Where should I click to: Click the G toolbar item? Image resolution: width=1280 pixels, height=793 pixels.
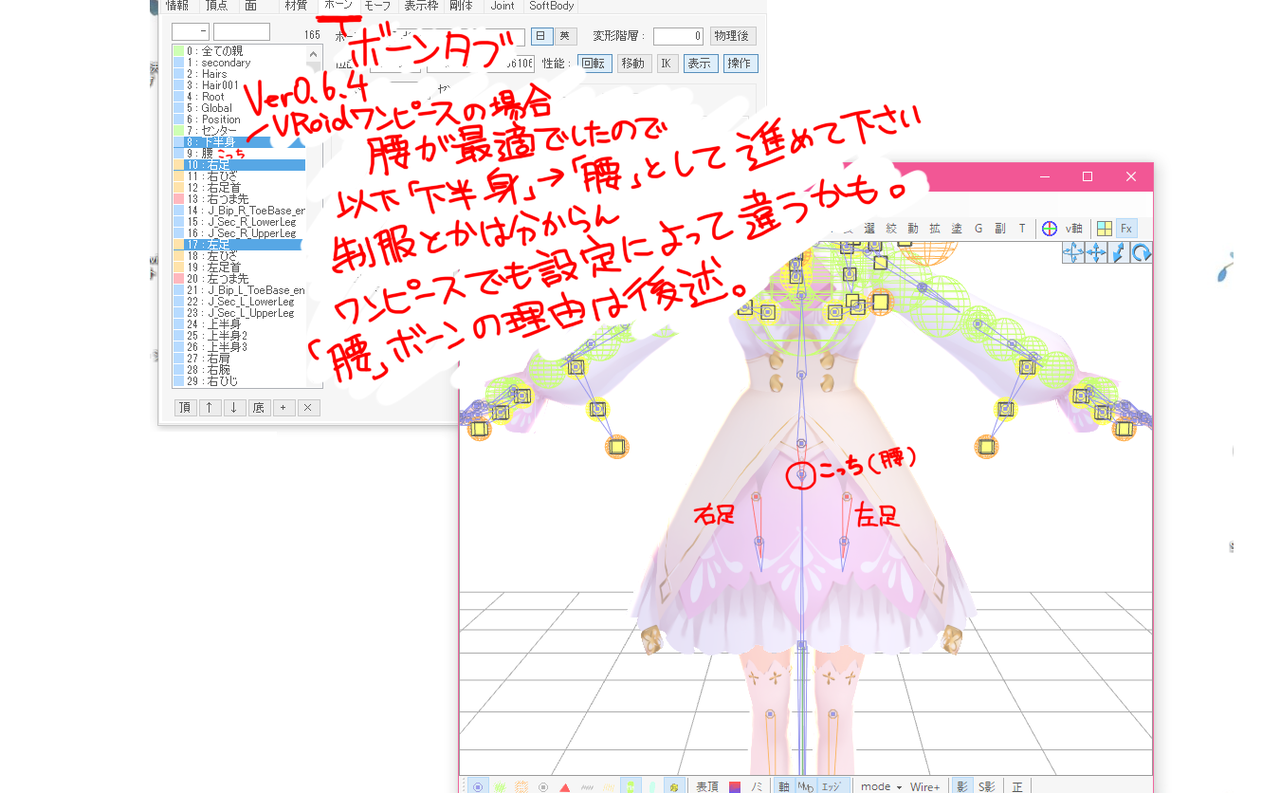[979, 228]
